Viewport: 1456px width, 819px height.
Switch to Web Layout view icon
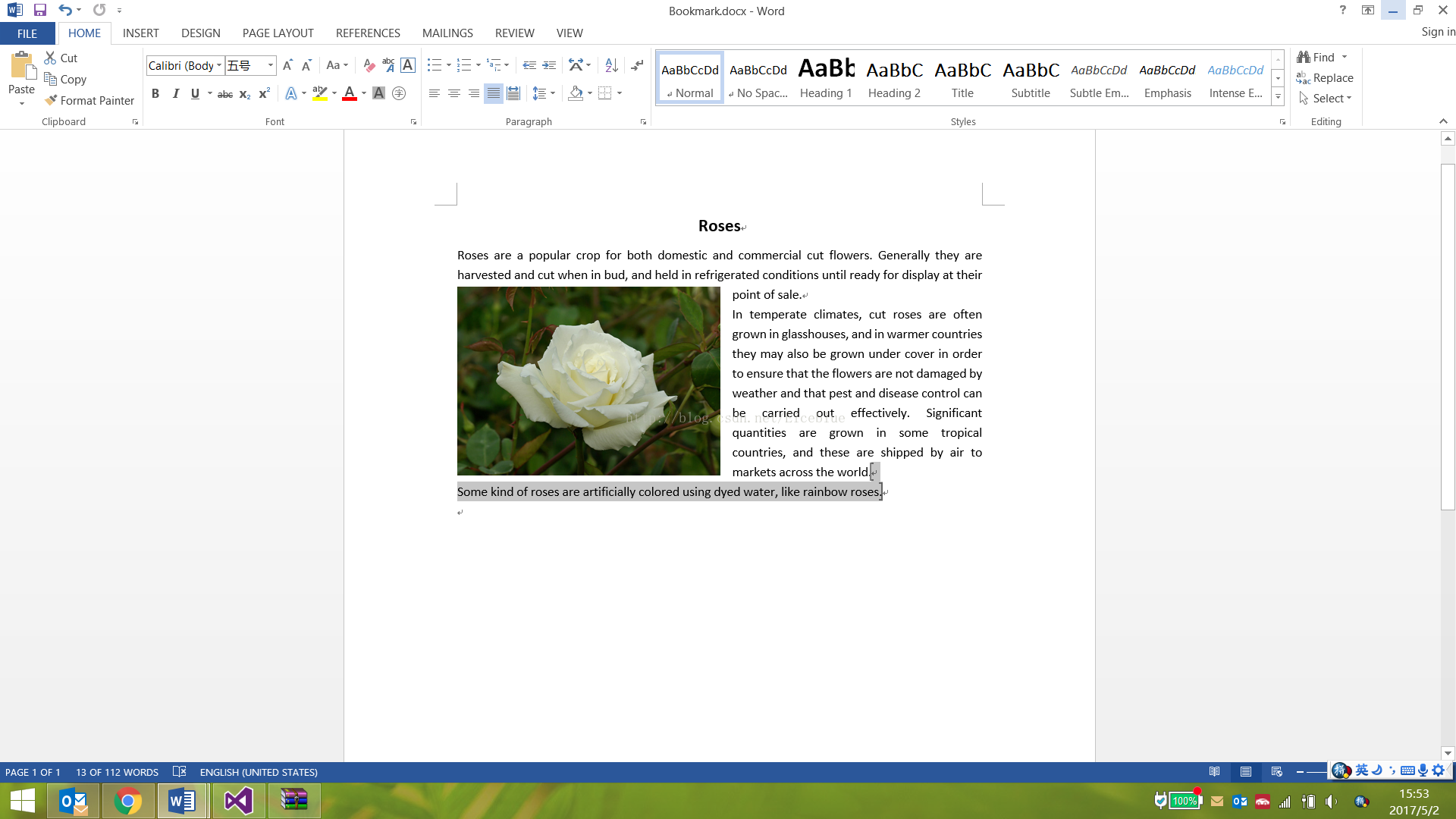tap(1277, 772)
